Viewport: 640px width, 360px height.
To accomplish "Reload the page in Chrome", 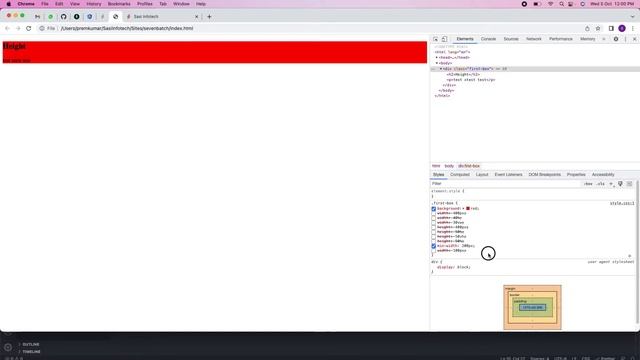I will [x=29, y=29].
